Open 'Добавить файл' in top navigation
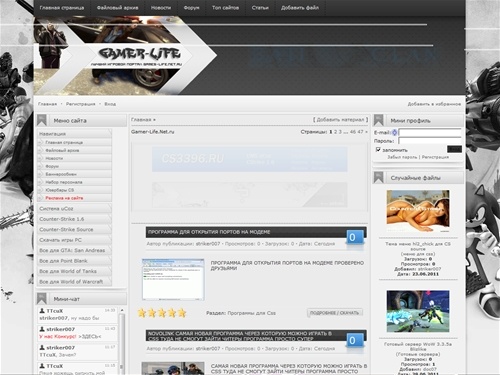This screenshot has width=500, height=375. point(300,8)
